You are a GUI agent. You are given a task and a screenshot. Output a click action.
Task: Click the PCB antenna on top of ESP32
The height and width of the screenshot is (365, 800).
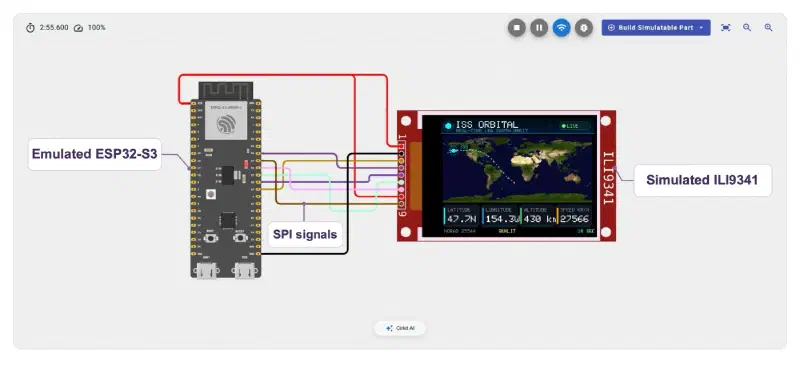[226, 90]
